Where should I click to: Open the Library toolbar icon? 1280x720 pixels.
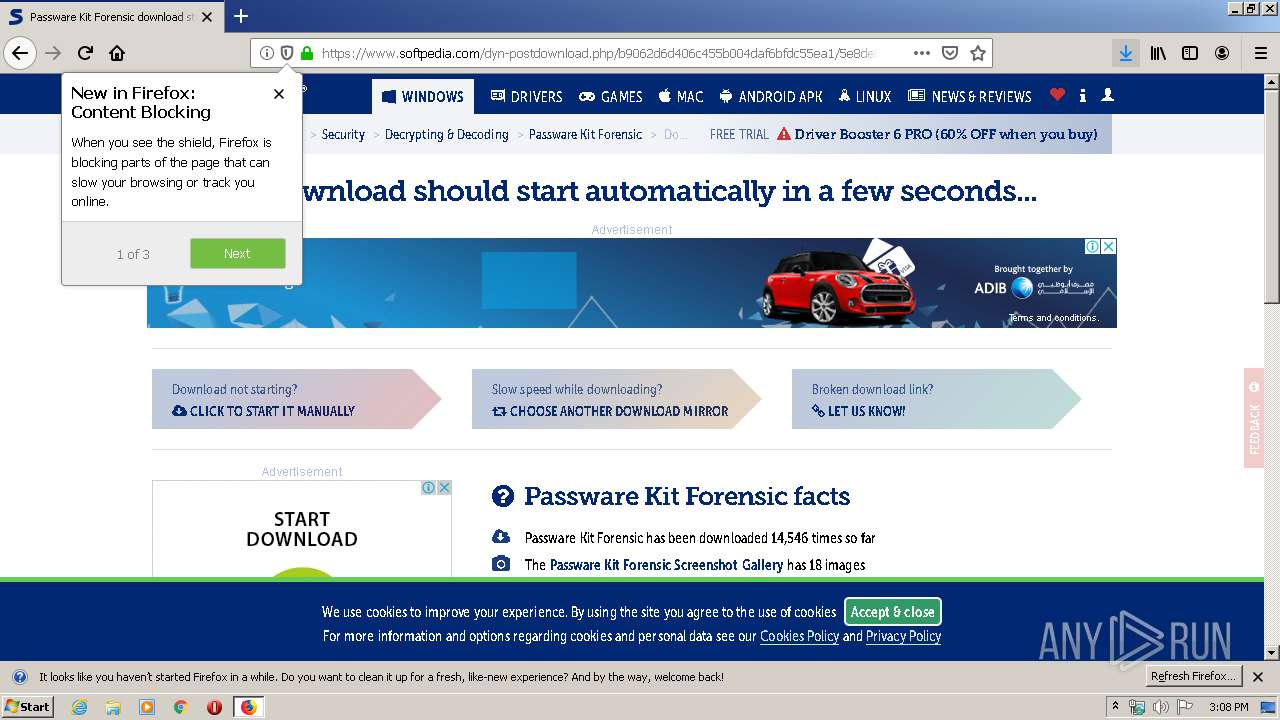point(1158,53)
